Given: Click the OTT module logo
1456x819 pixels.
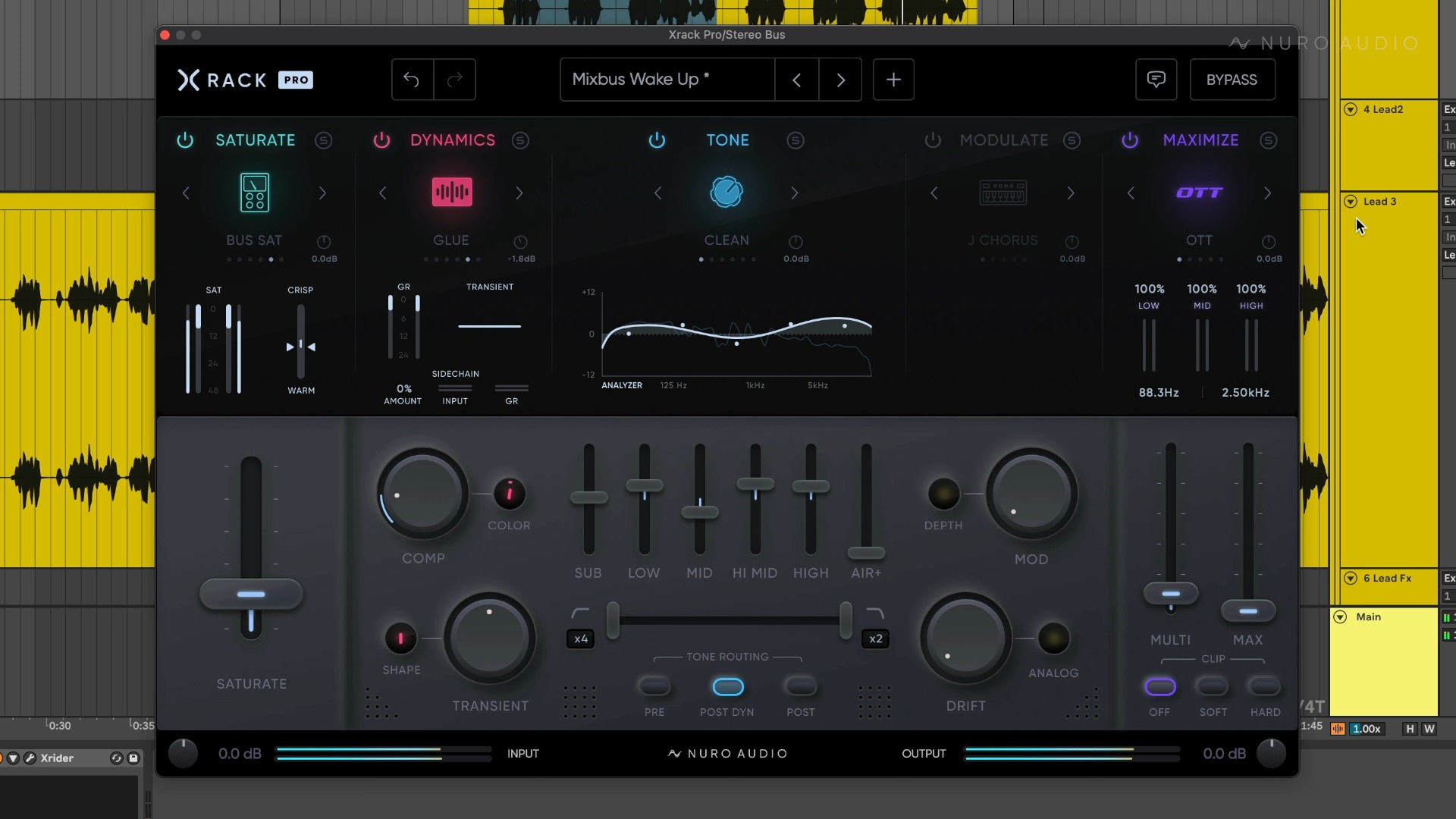Looking at the screenshot, I should pos(1199,193).
